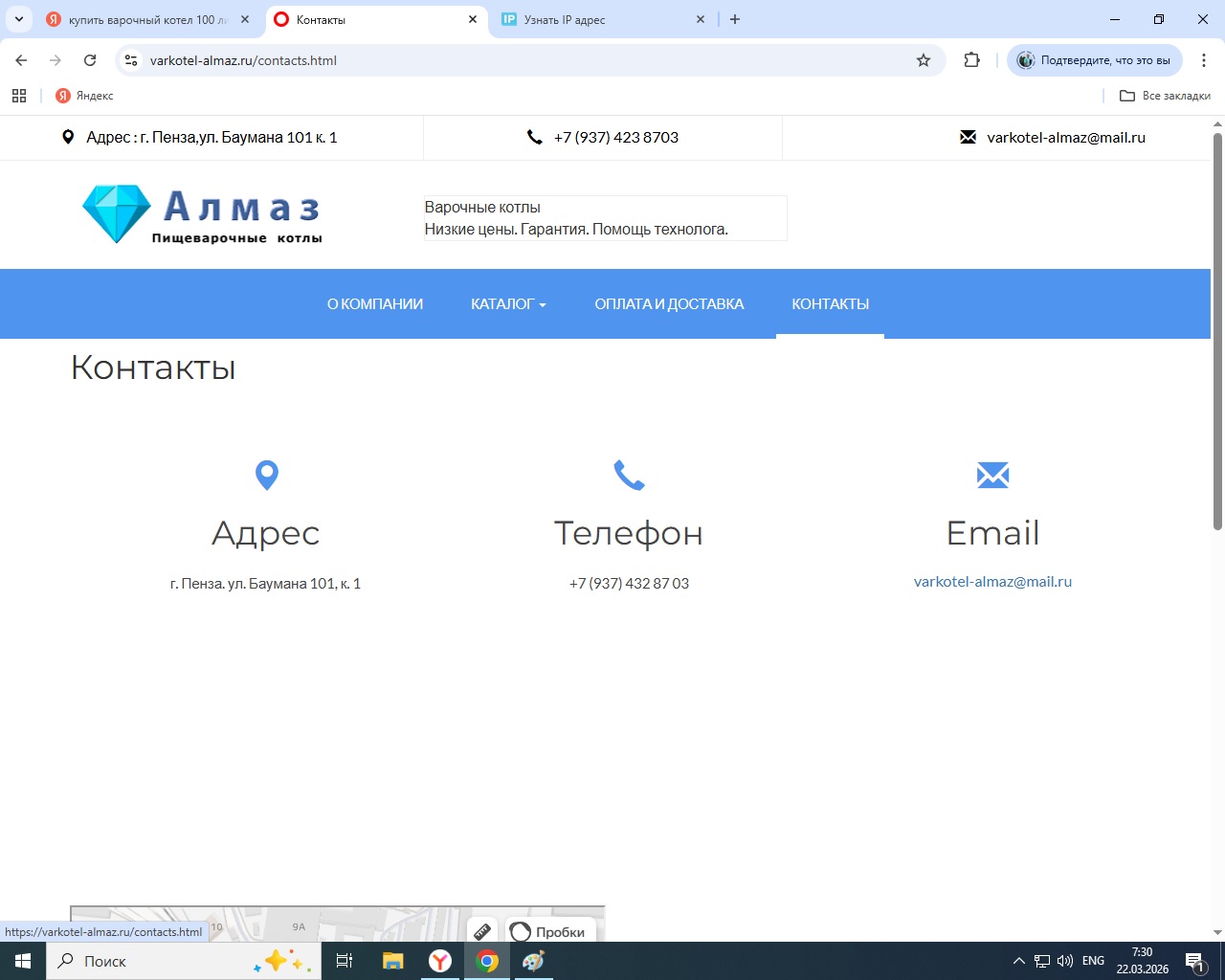1225x980 pixels.
Task: Open the Extensions puzzle icon
Action: (972, 60)
